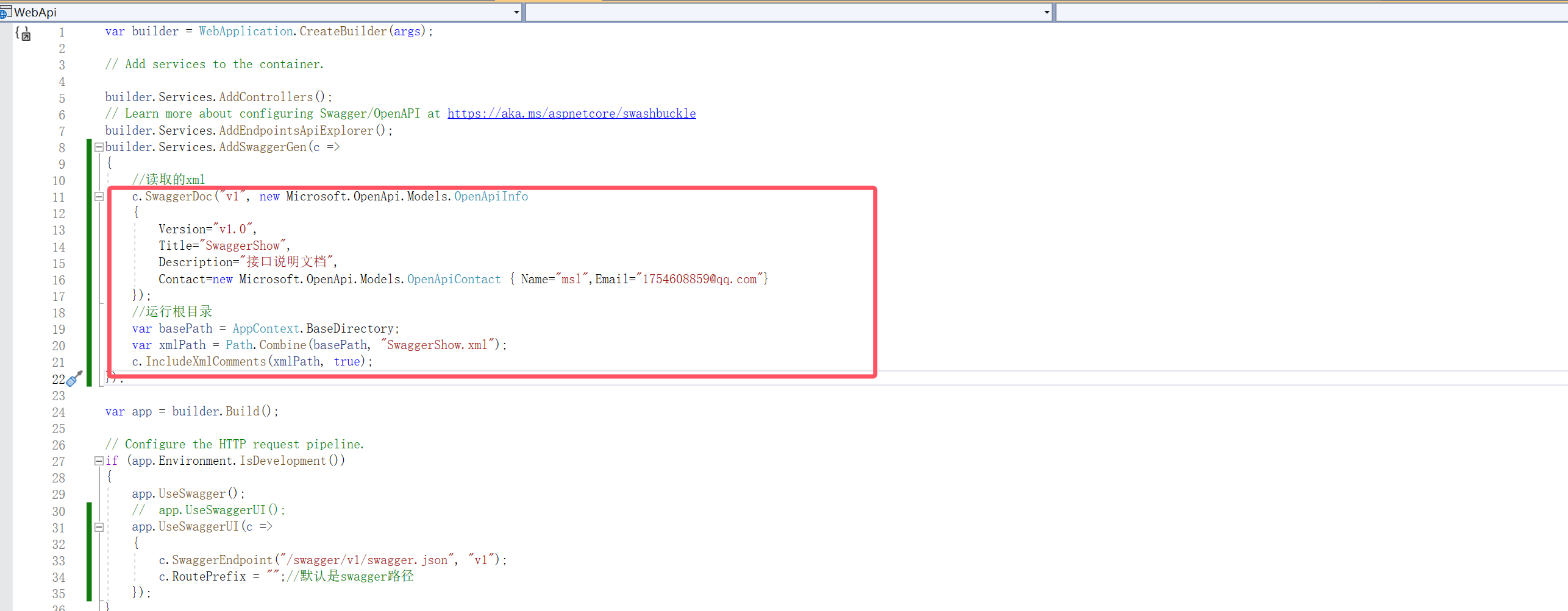Screen dimensions: 1568x611
Task: Click the BaseDirectory property
Action: click(x=350, y=328)
